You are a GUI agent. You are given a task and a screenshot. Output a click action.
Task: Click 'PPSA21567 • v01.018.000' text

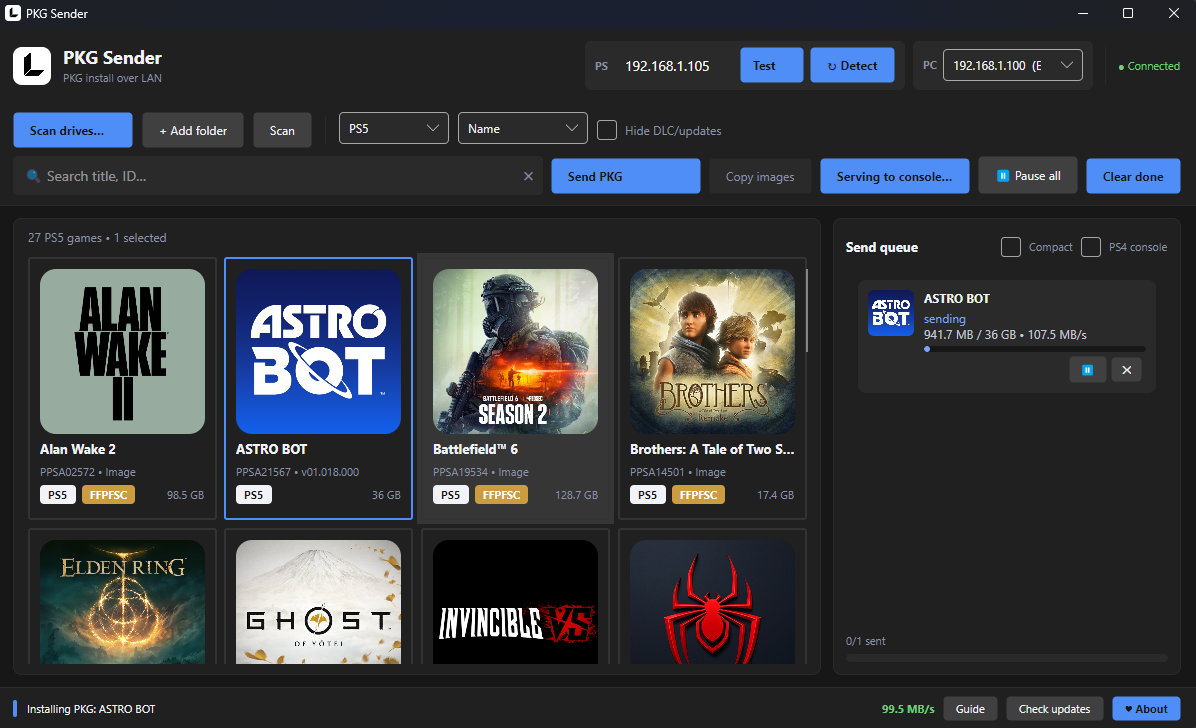click(297, 472)
